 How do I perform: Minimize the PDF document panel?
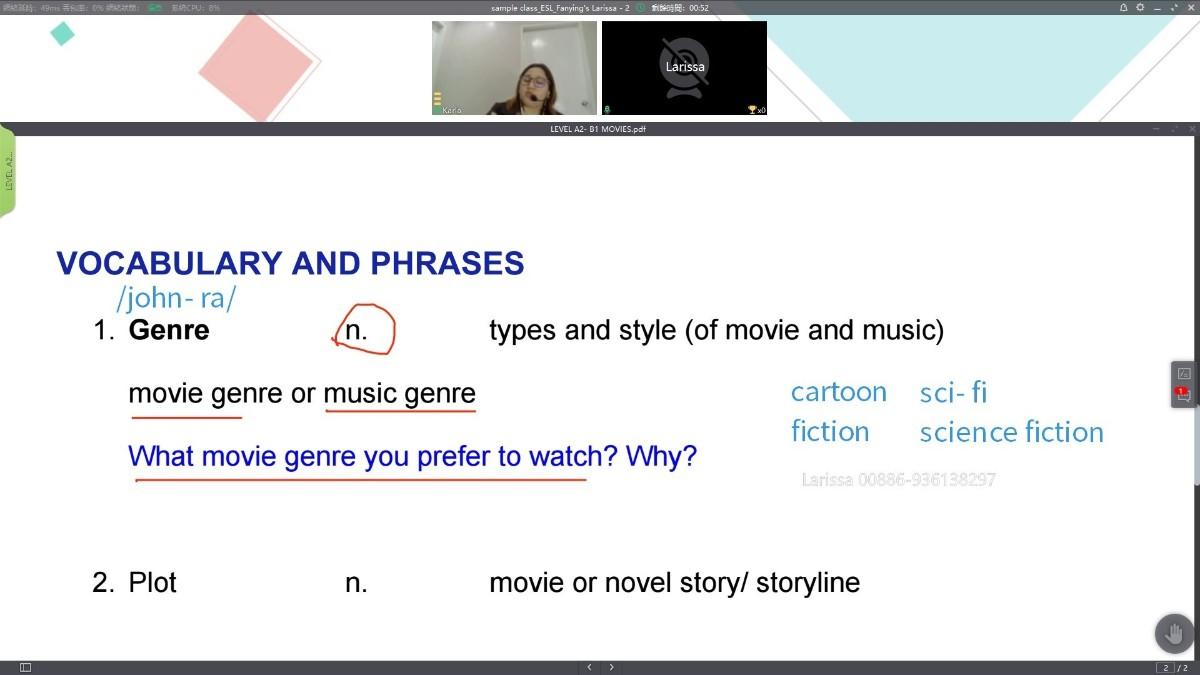pyautogui.click(x=1156, y=129)
